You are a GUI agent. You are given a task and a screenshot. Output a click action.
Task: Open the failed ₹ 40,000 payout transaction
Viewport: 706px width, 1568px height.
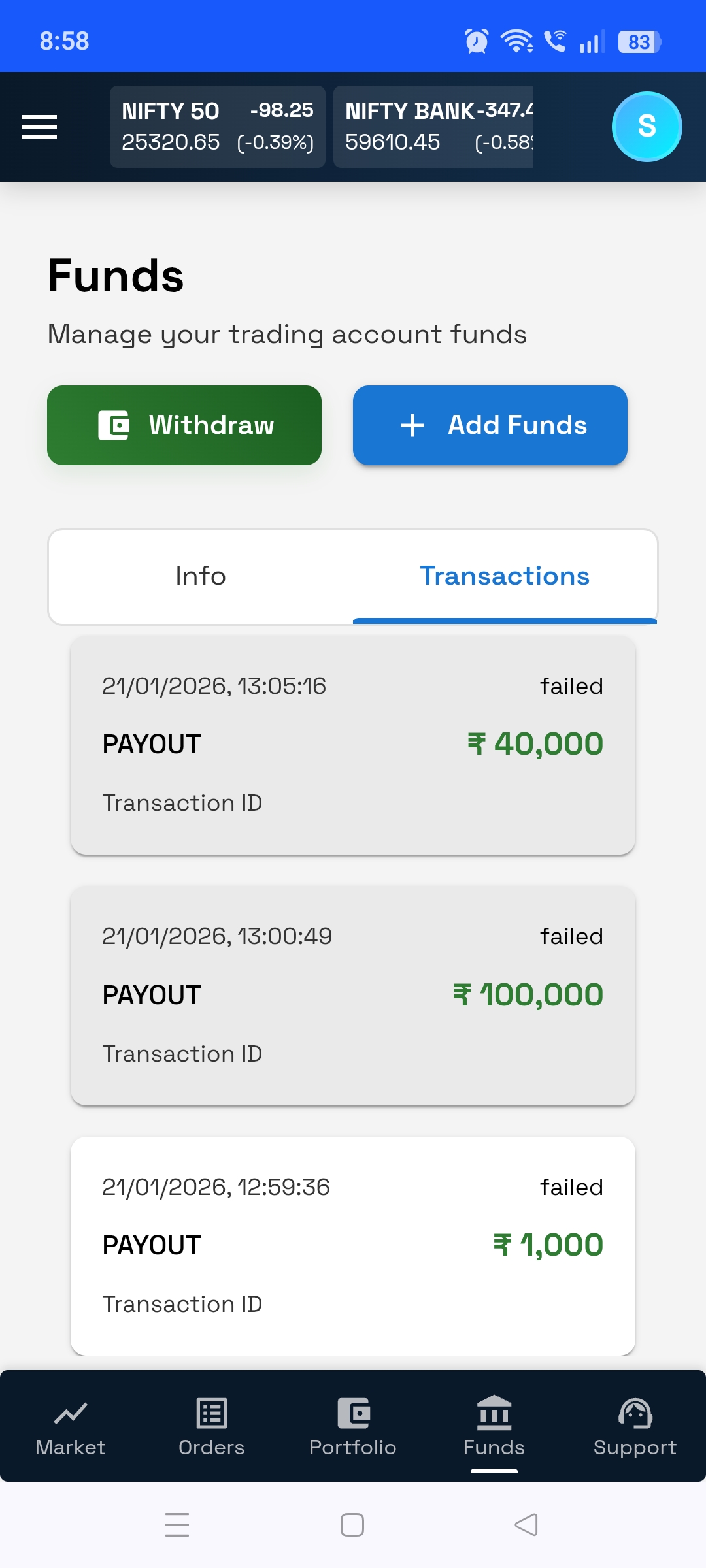coord(353,745)
